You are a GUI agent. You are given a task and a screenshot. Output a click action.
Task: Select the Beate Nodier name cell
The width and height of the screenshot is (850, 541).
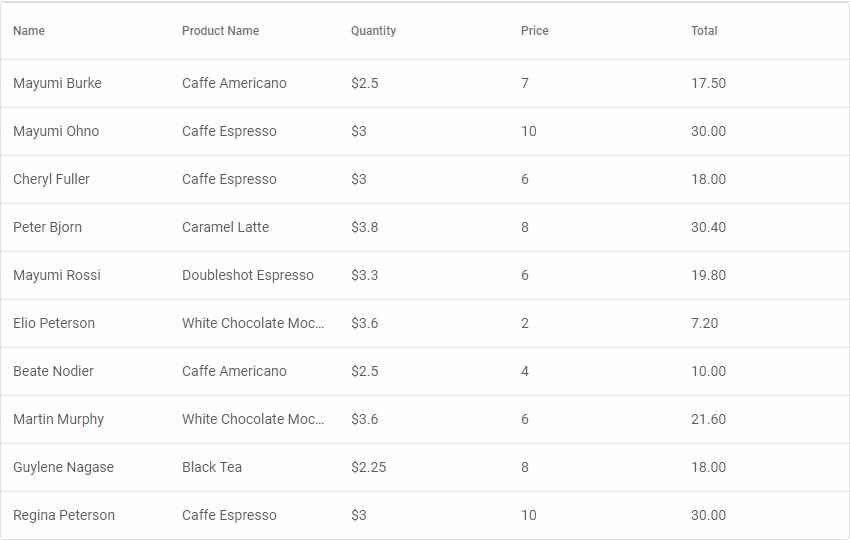tap(53, 371)
